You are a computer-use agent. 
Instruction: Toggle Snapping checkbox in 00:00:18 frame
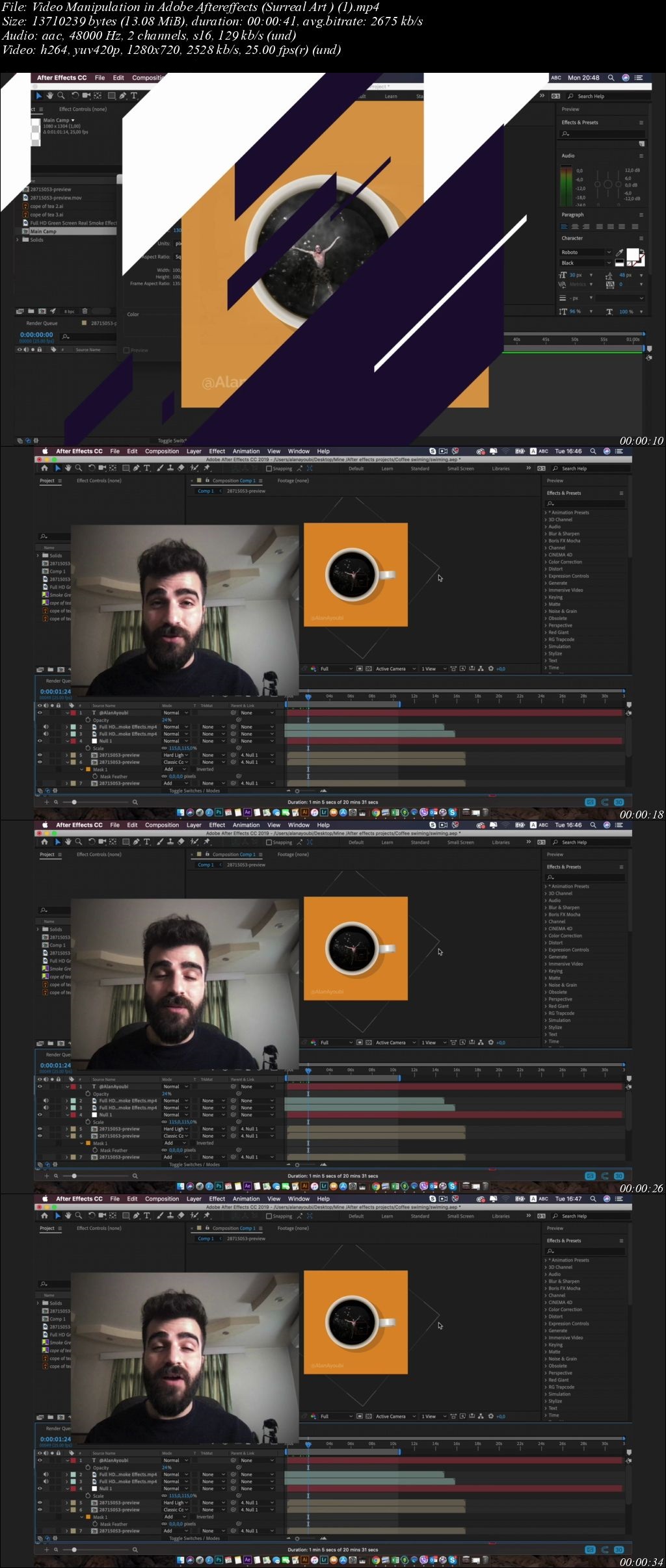point(269,468)
